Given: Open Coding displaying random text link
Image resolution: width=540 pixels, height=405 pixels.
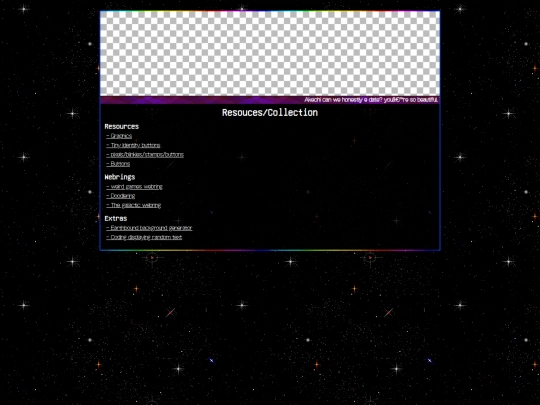Looking at the screenshot, I should (x=144, y=237).
